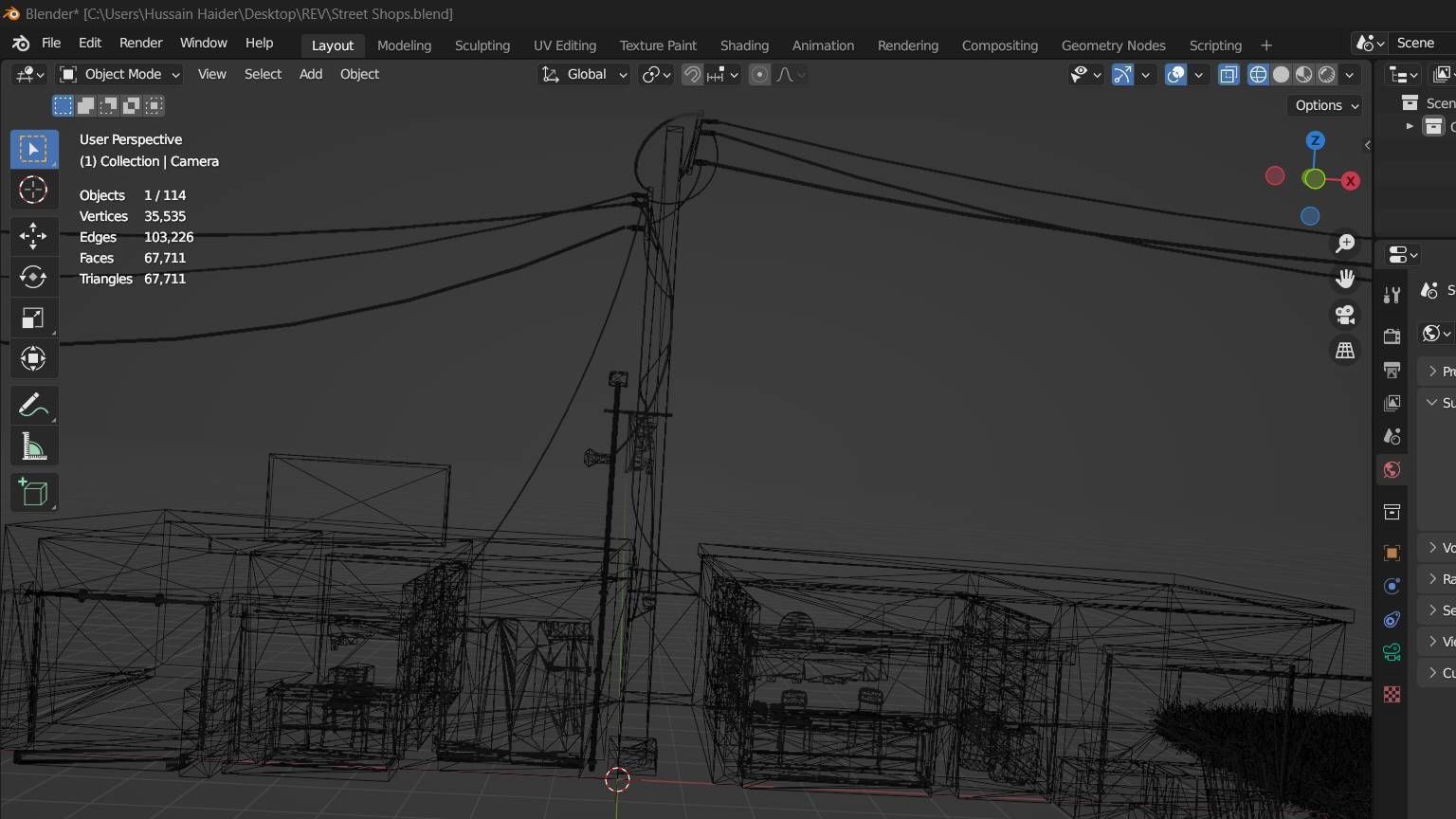Switch to the Modeling workspace tab
Viewport: 1456px width, 819px height.
(x=404, y=45)
